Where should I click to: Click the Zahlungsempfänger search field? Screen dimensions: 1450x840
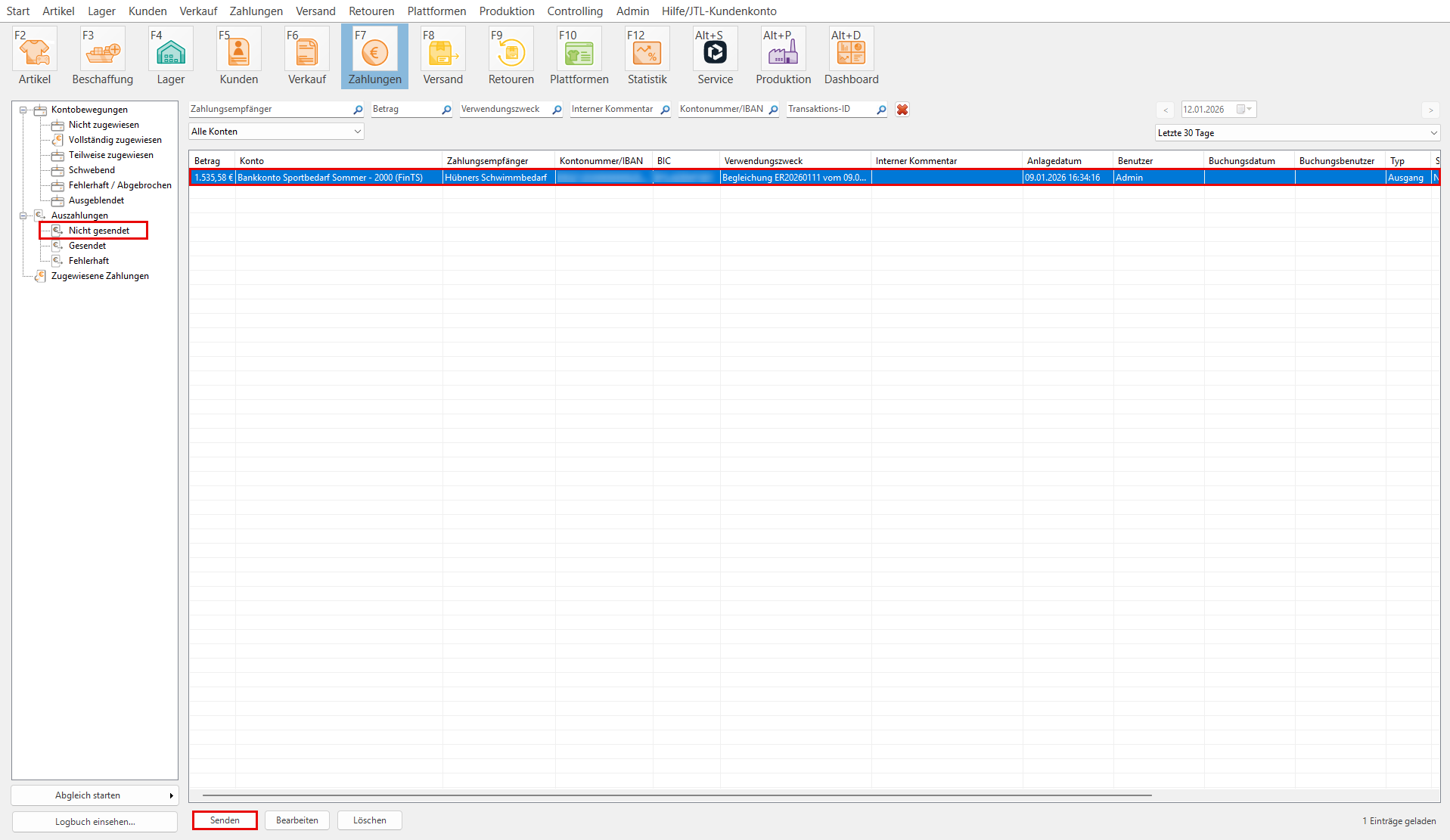tap(270, 110)
